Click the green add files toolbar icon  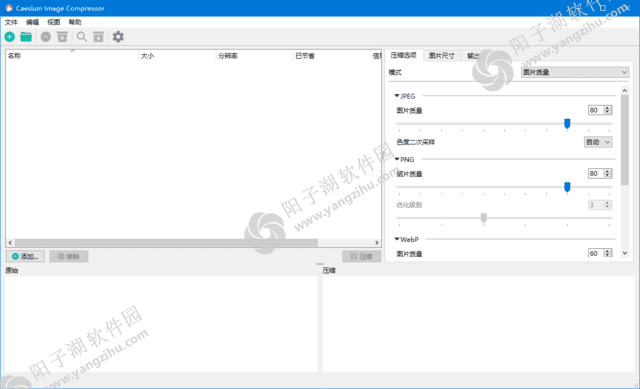click(x=10, y=37)
